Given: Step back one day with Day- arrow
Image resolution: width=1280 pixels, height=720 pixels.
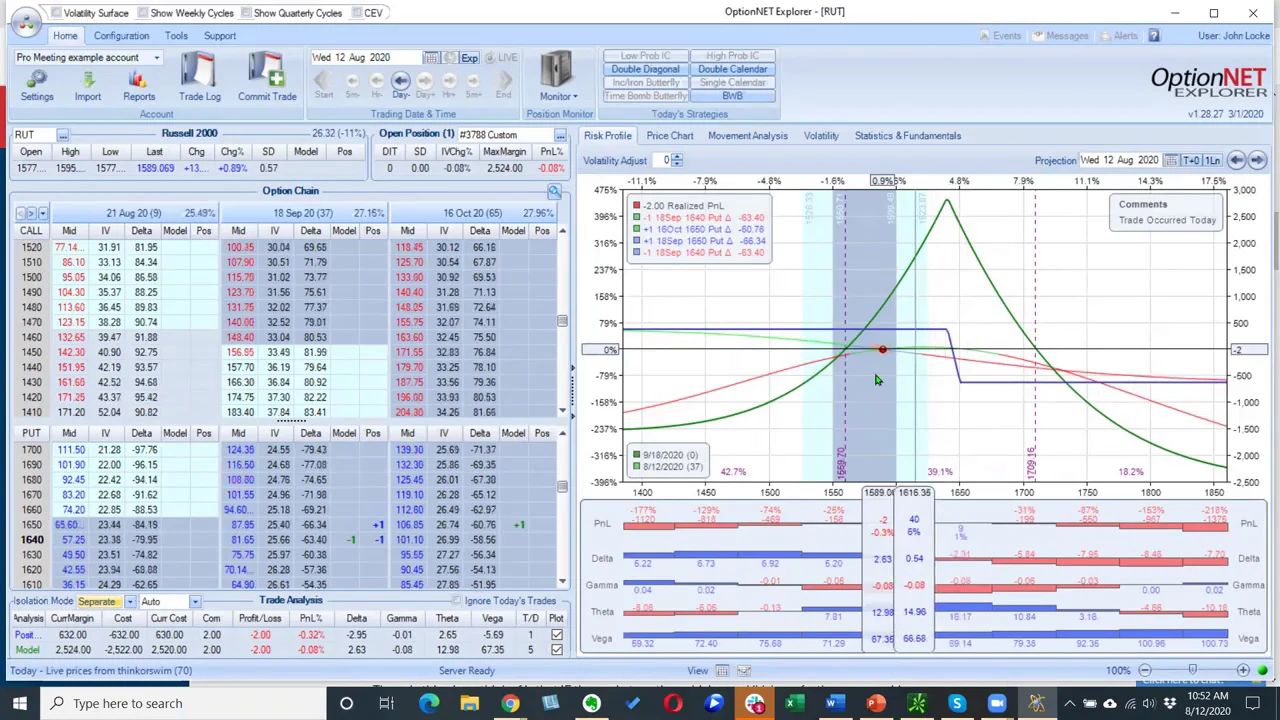Looking at the screenshot, I should 400,85.
